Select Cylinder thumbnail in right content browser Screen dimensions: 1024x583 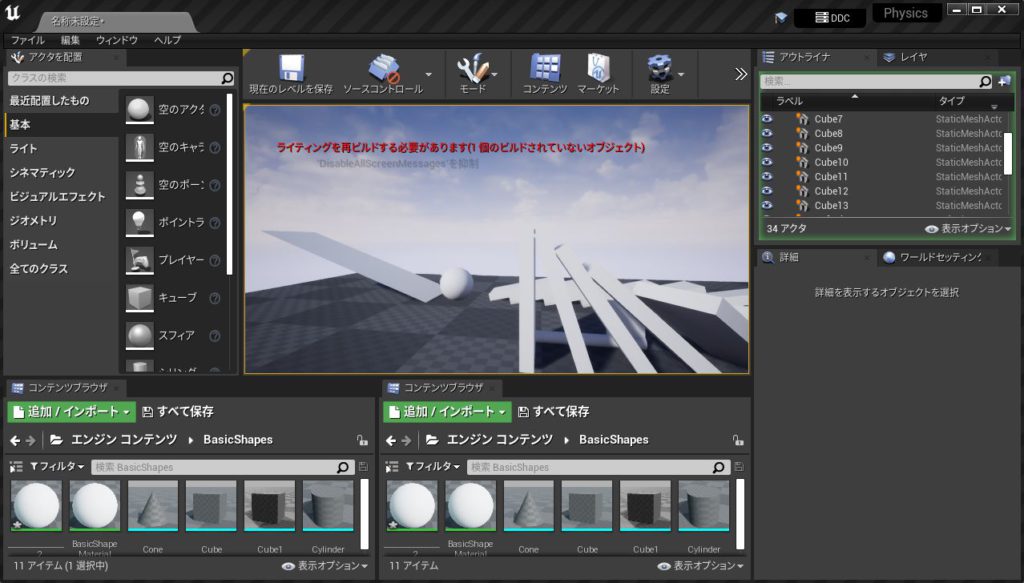703,507
